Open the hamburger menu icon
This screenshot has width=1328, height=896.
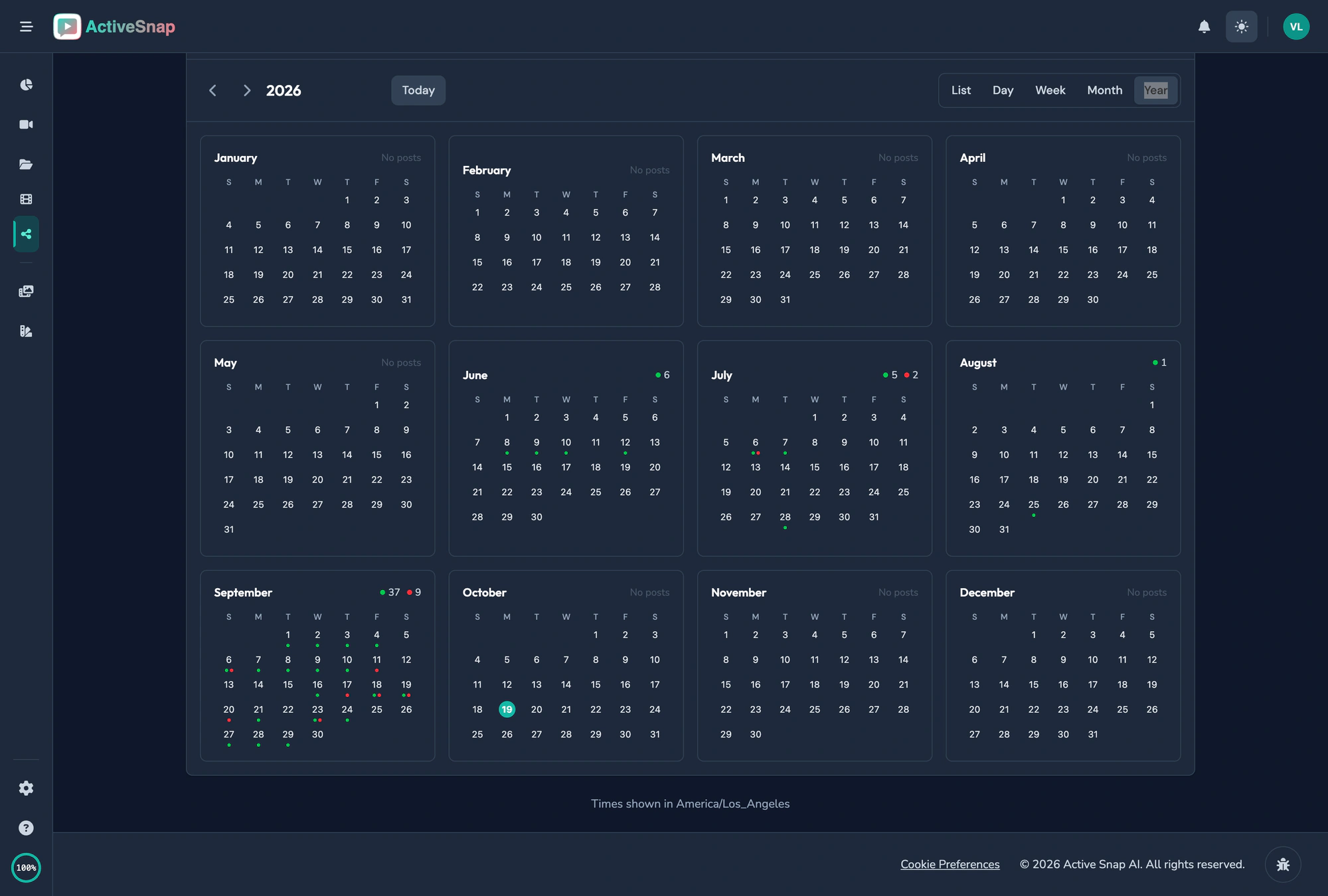(x=26, y=27)
